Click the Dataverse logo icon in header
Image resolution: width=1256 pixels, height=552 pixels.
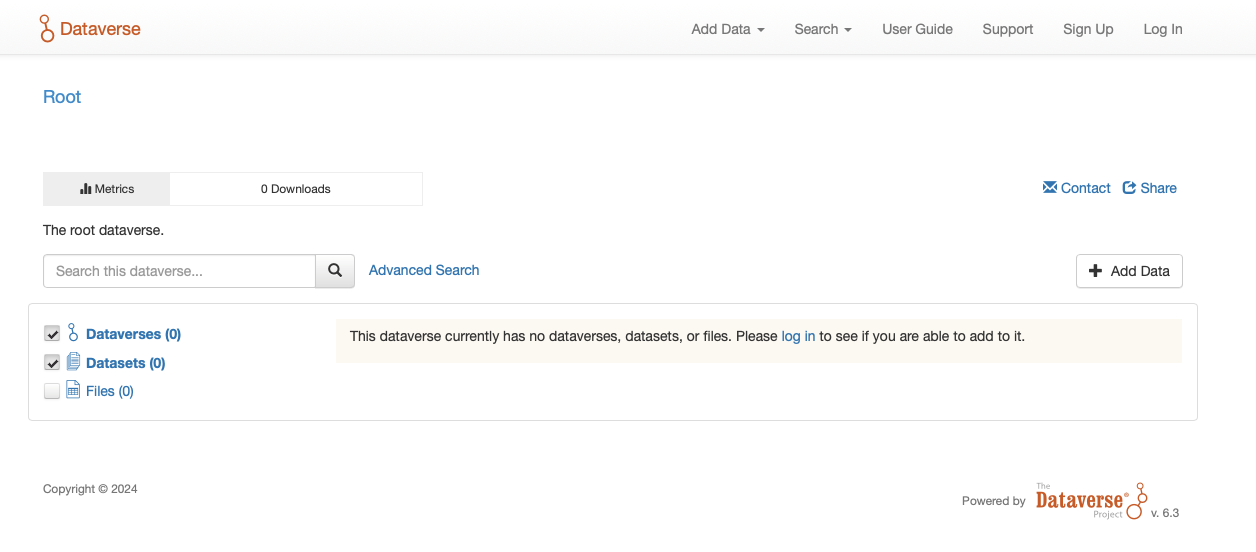pos(47,29)
